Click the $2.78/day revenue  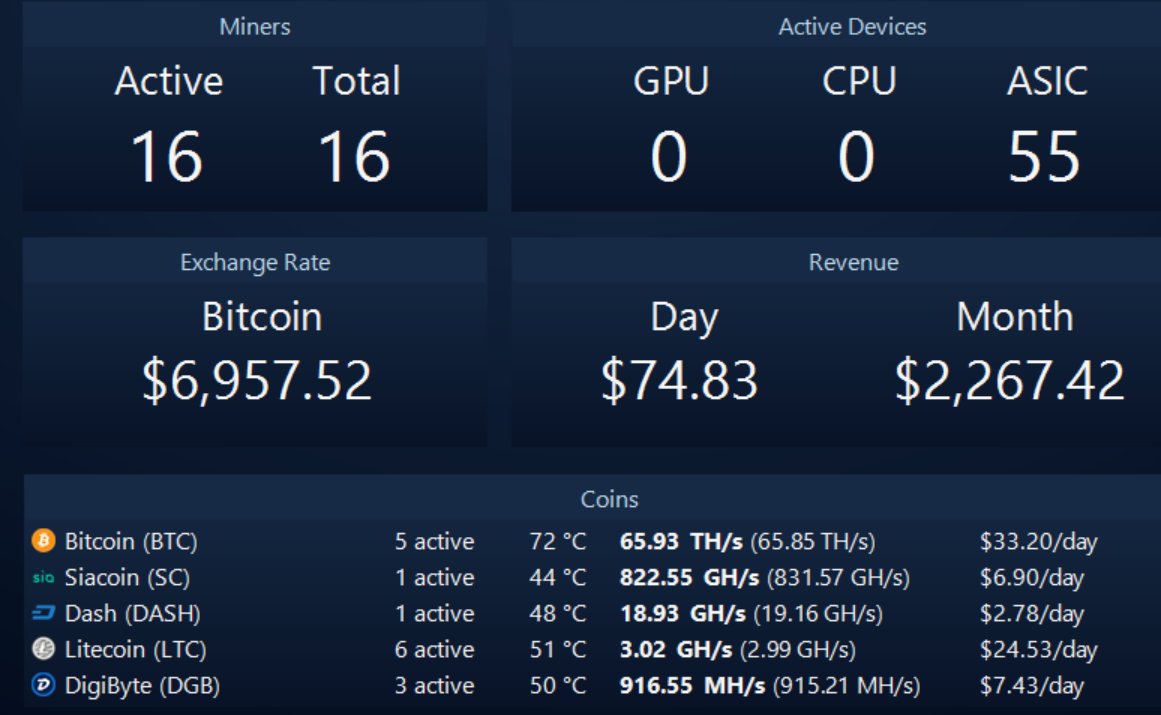[x=1032, y=614]
